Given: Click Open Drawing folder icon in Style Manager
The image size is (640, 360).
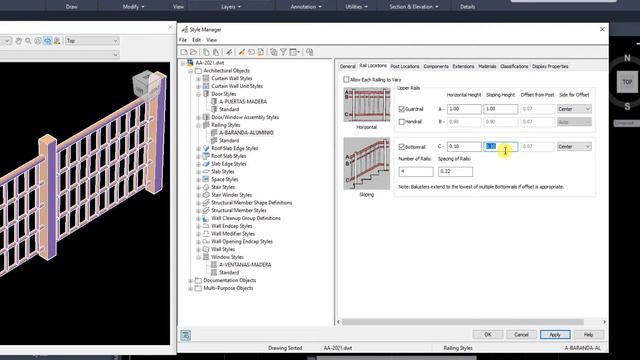Looking at the screenshot, I should click(x=193, y=52).
